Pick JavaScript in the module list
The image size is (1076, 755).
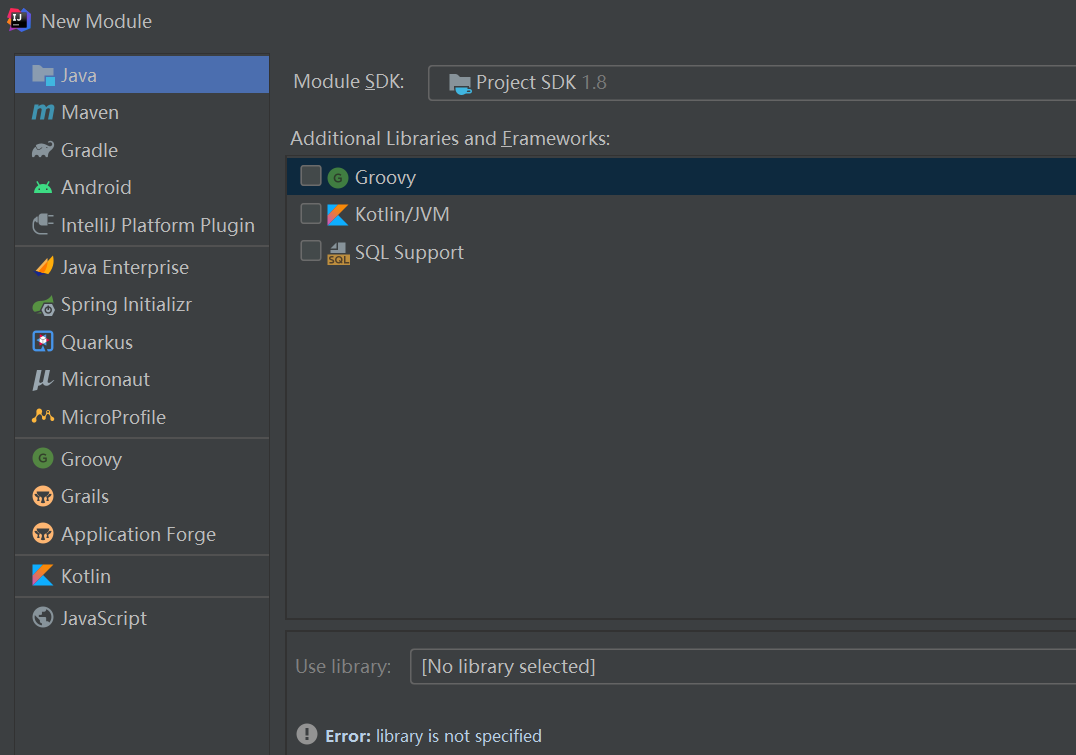pos(142,618)
